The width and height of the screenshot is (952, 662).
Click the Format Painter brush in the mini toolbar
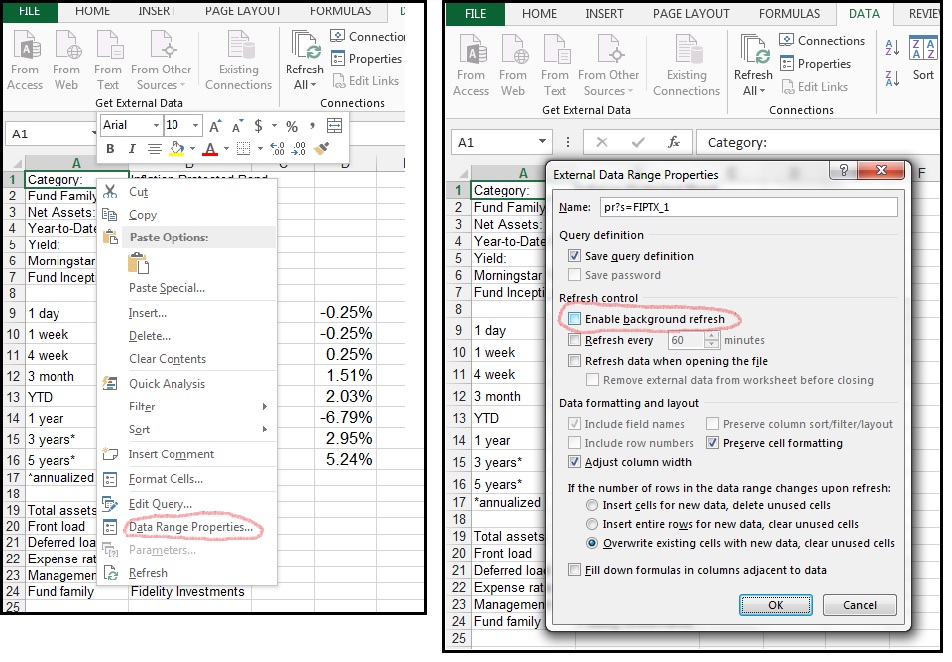pyautogui.click(x=321, y=149)
